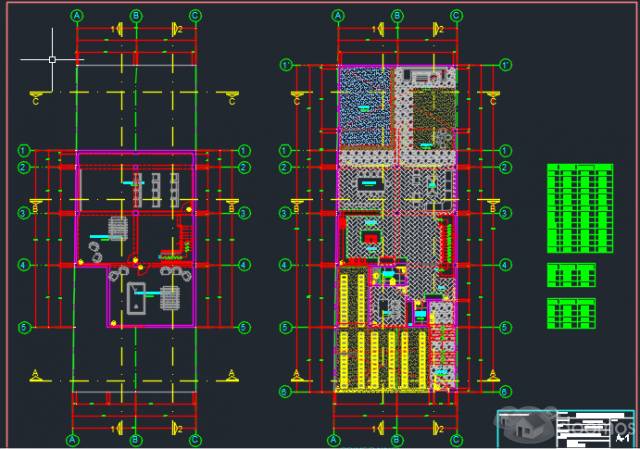Select the green hatched garden area
The width and height of the screenshot is (640, 449).
click(433, 118)
